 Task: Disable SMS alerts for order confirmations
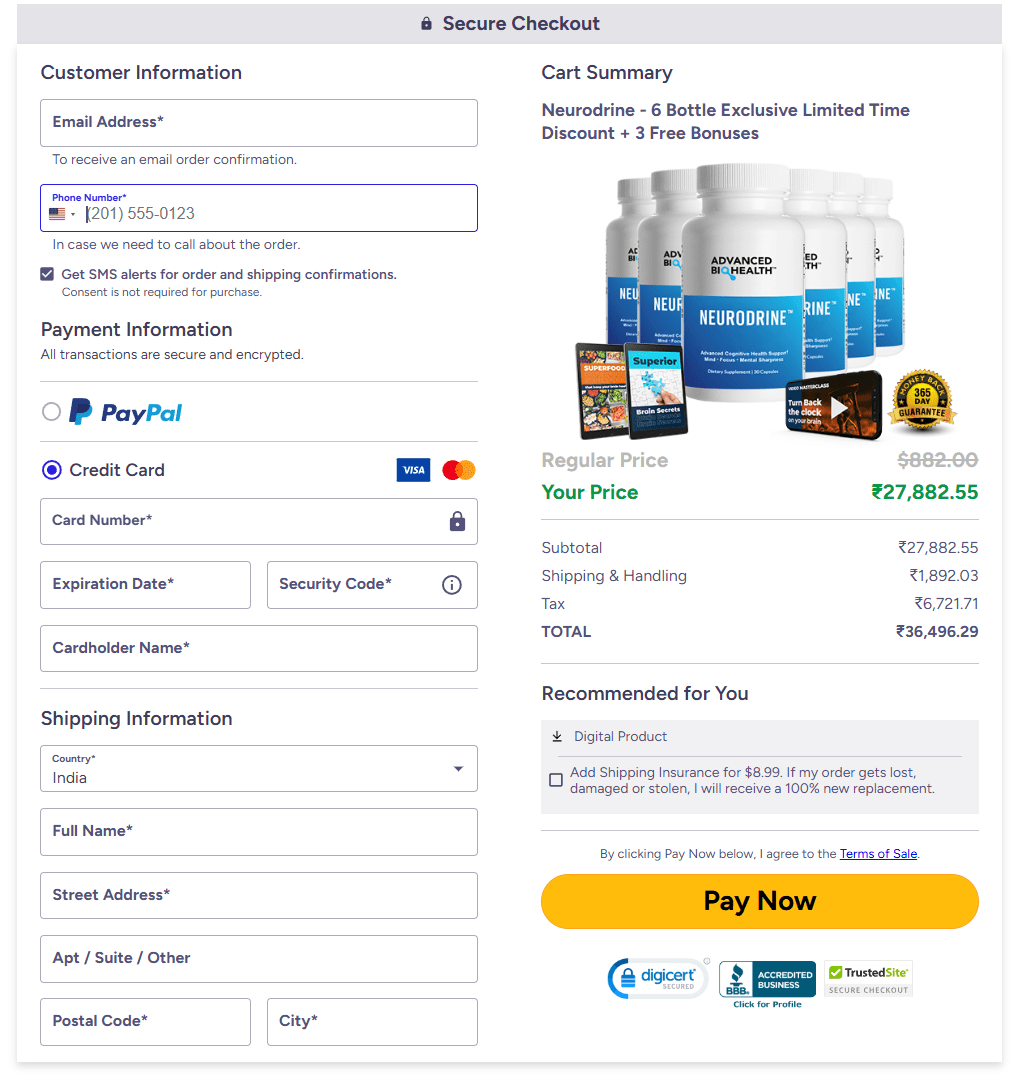click(x=46, y=273)
